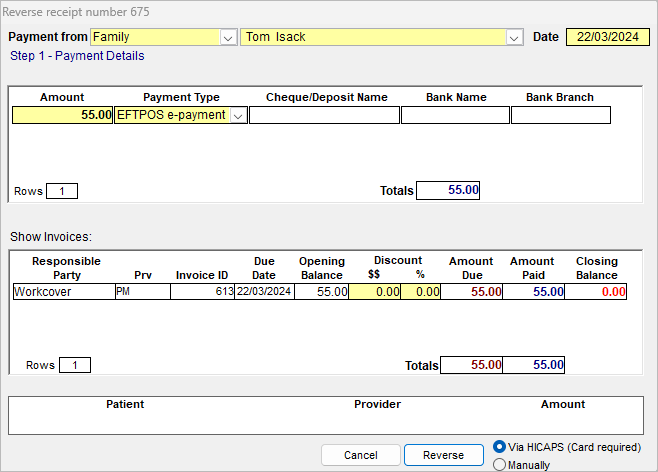
Task: Click the Discount $$ field in invoice row
Action: [375, 292]
